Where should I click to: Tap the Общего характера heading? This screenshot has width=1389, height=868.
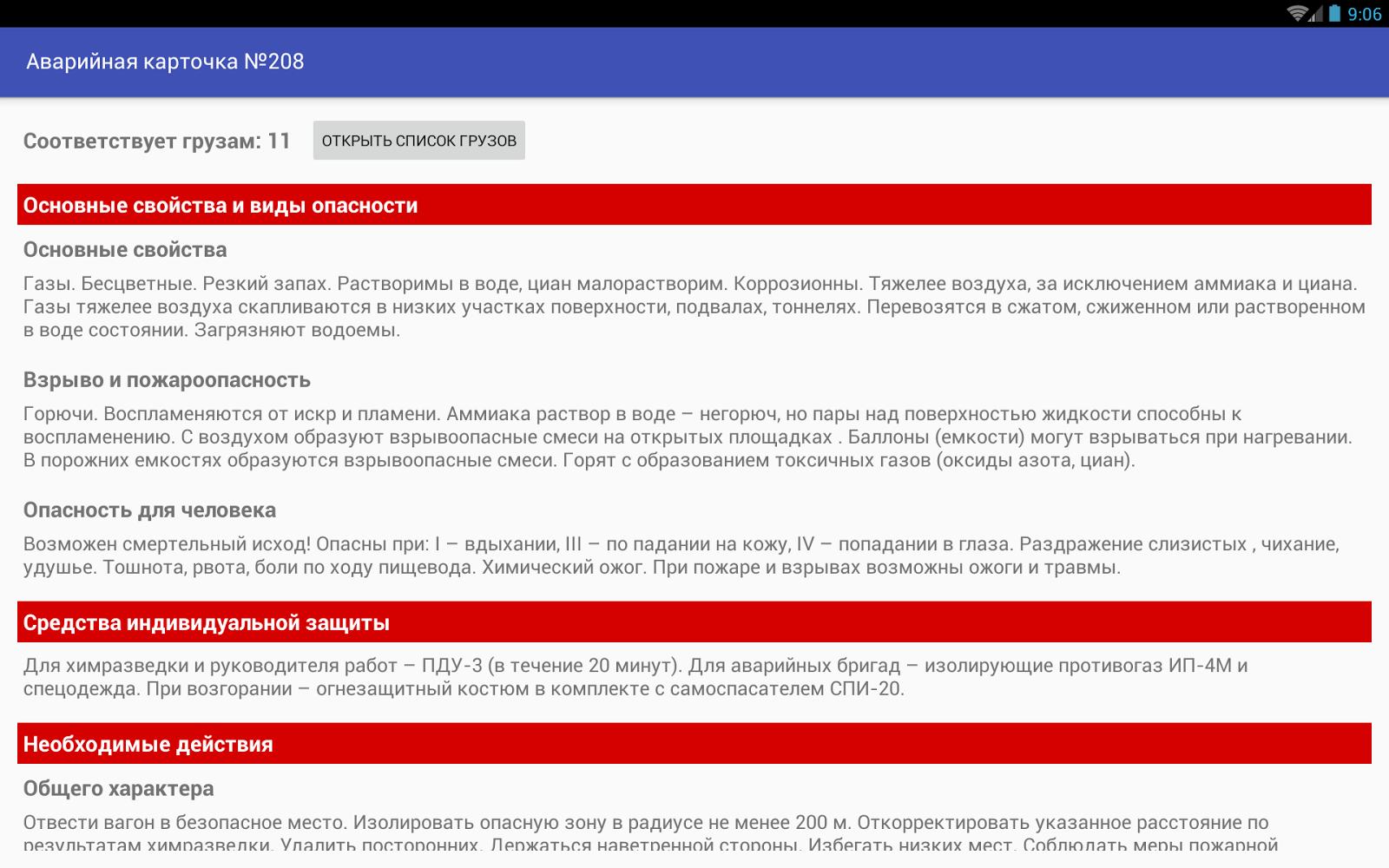119,789
